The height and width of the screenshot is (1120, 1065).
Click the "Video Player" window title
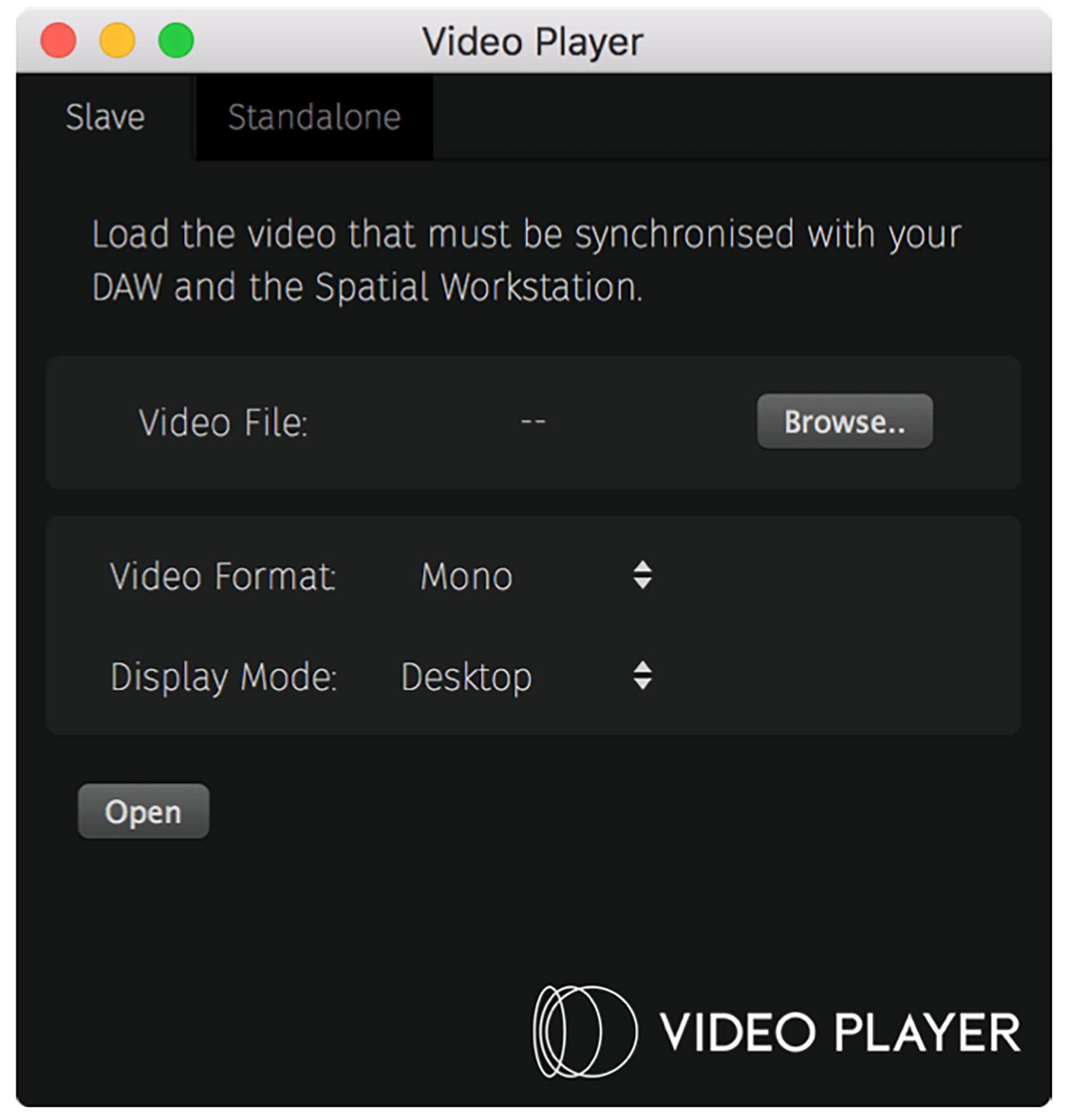pos(532,42)
